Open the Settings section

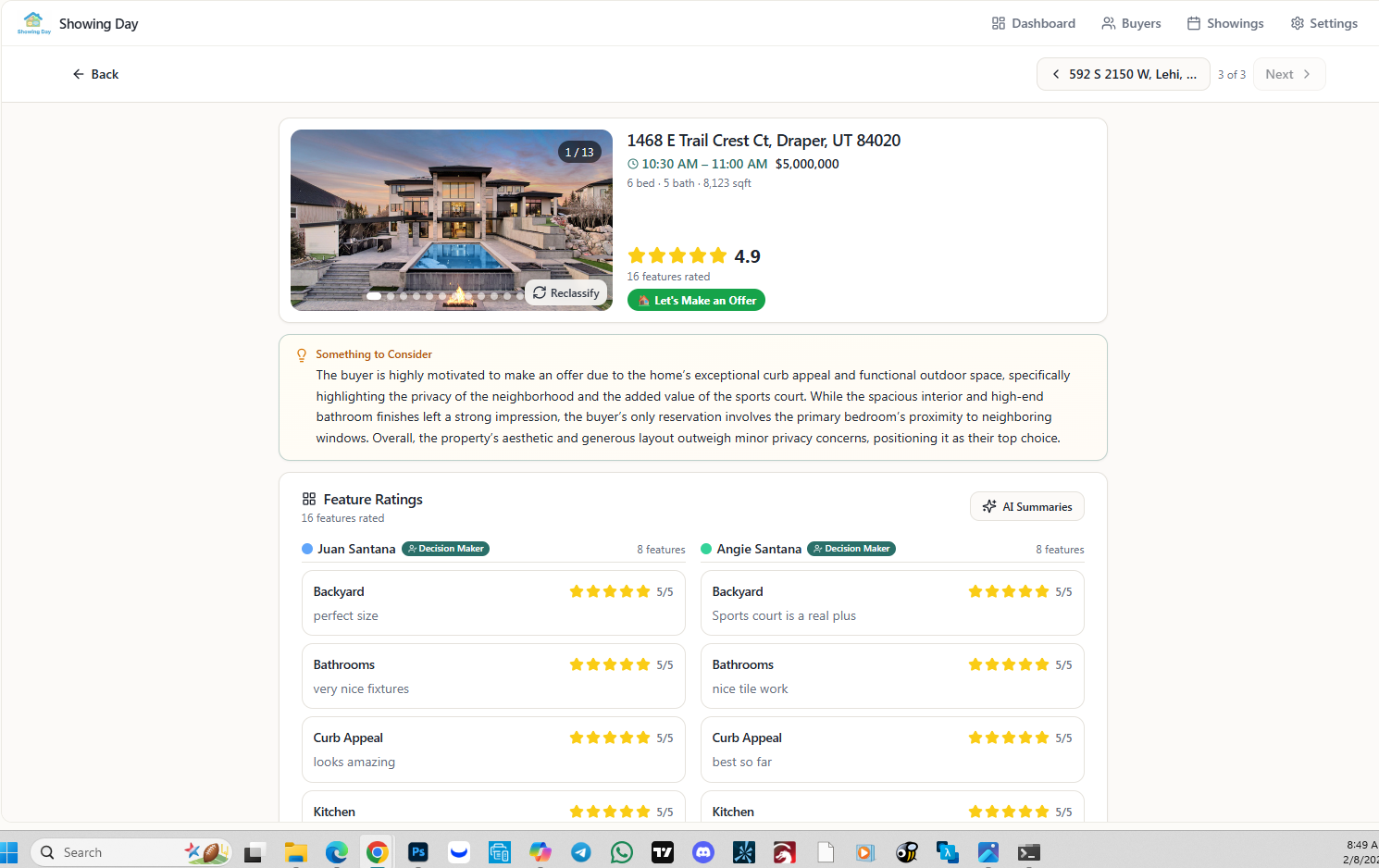pyautogui.click(x=1323, y=23)
